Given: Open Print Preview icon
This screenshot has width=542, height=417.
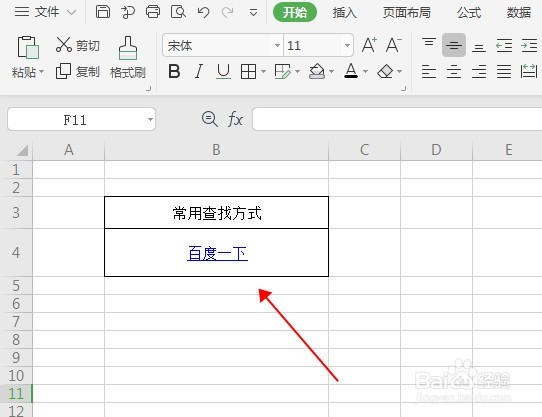Looking at the screenshot, I should (178, 12).
